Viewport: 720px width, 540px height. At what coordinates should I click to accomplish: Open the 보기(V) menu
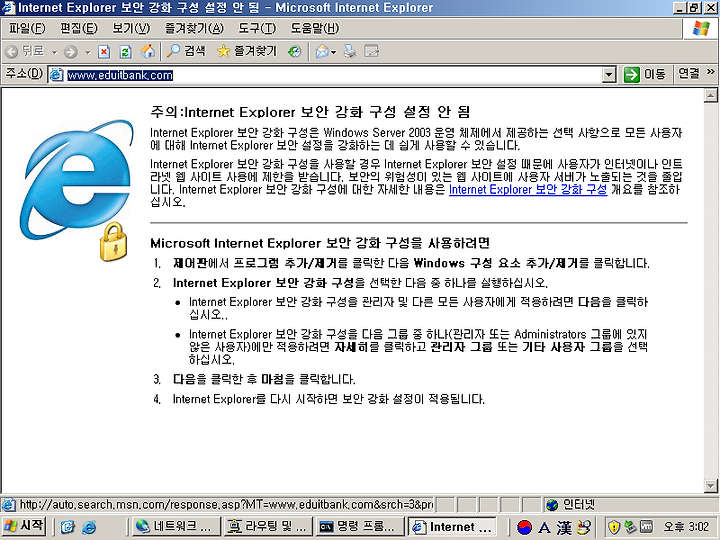click(x=131, y=28)
